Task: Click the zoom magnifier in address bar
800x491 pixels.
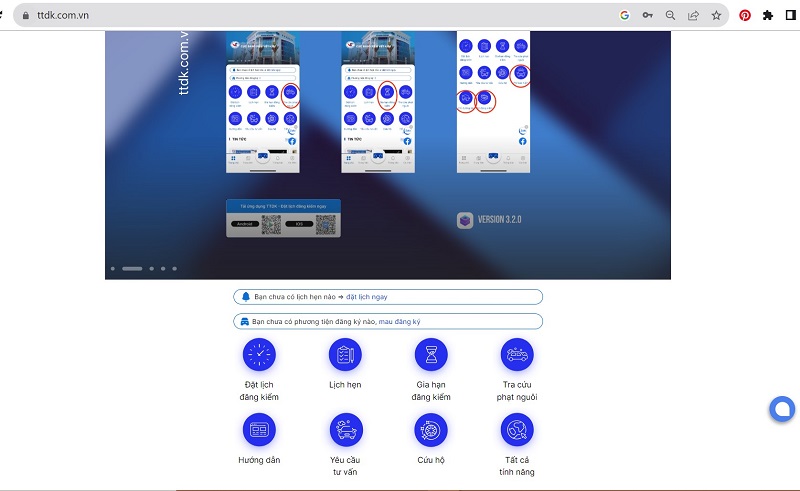Action: pyautogui.click(x=670, y=15)
